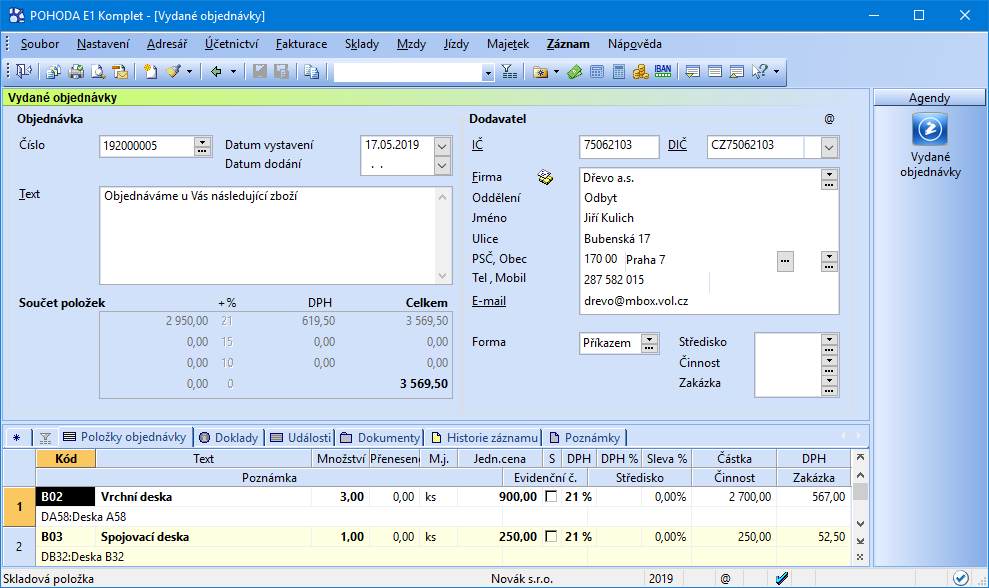Switch to the Události tab
Screen dimensions: 989x588
[x=300, y=438]
